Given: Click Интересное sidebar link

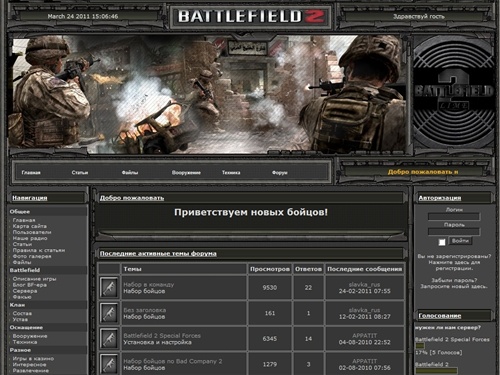Looking at the screenshot, I should [29, 365].
